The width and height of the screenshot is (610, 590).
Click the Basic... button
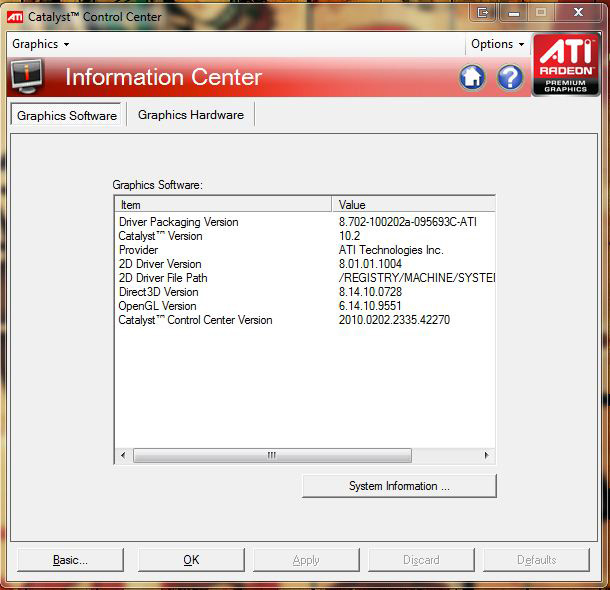click(x=70, y=560)
